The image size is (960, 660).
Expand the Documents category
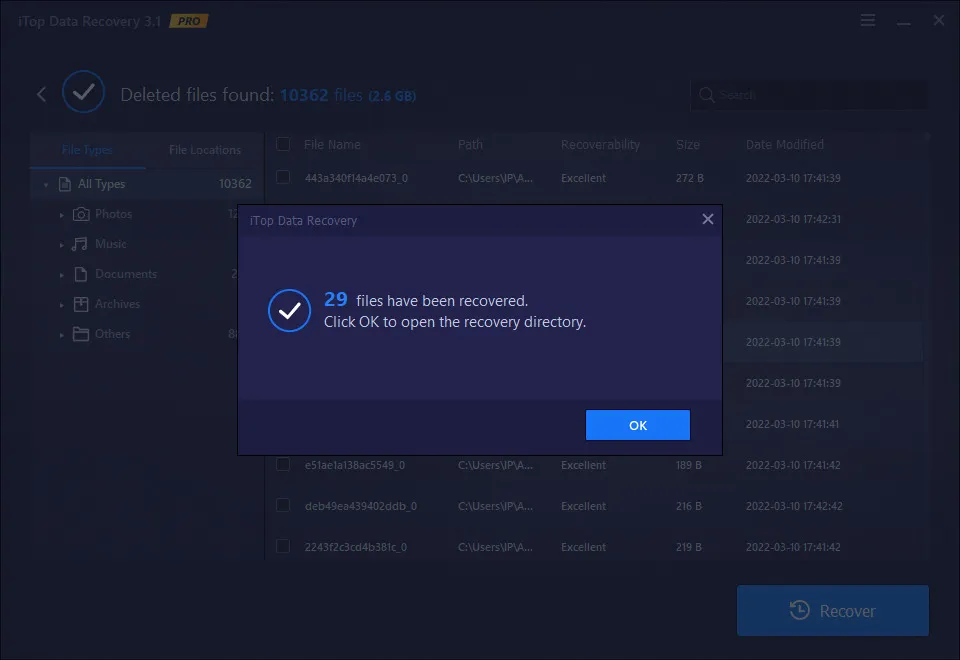(x=62, y=274)
